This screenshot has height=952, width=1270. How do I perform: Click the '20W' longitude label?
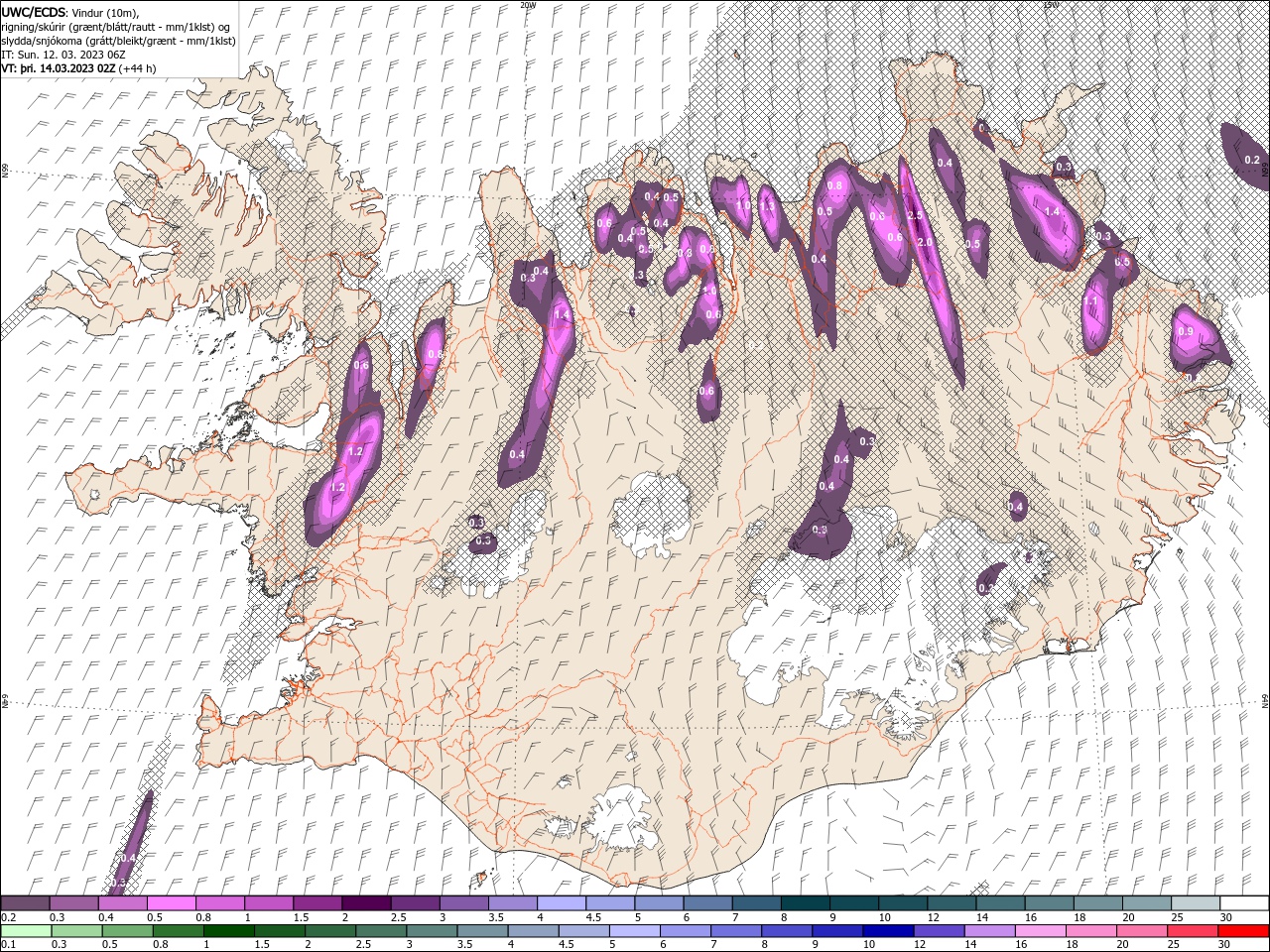pyautogui.click(x=527, y=5)
